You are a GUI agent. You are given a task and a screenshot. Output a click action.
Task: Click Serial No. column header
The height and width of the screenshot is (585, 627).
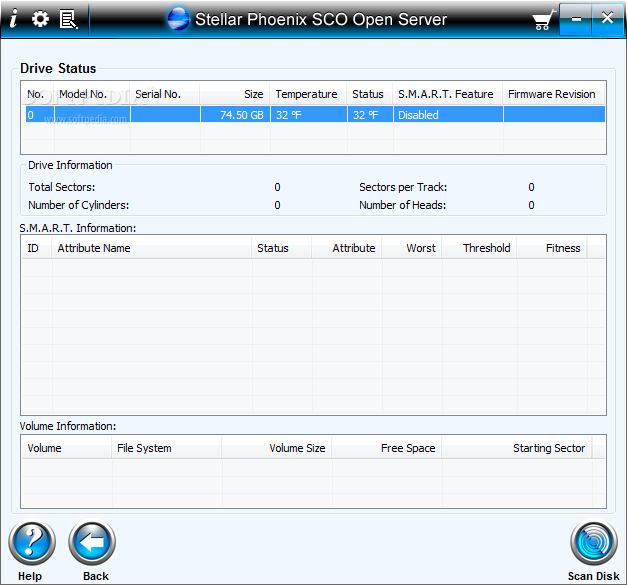[x=165, y=94]
